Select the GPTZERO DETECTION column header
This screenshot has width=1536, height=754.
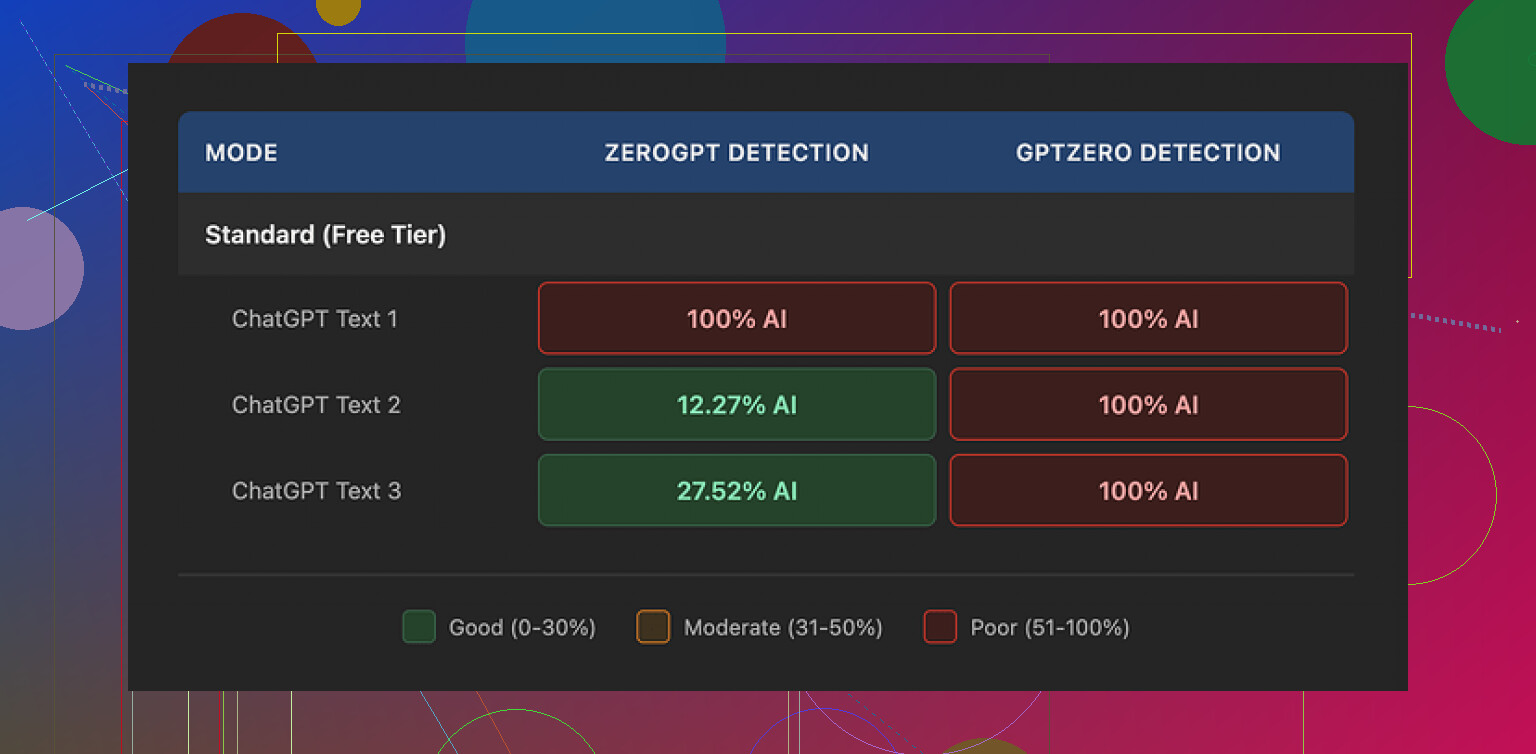point(1148,153)
